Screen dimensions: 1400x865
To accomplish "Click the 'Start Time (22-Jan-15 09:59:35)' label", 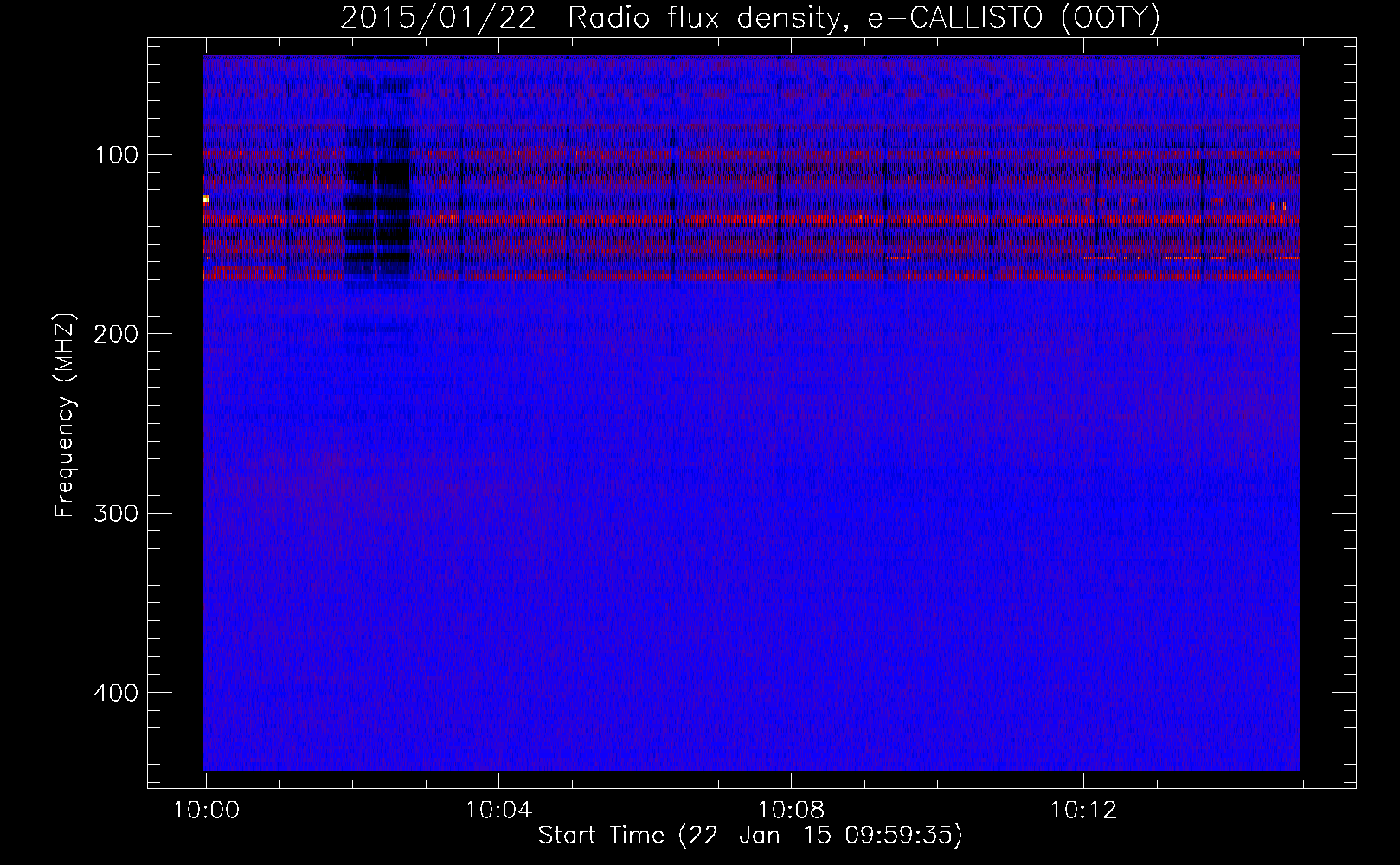I will click(750, 836).
